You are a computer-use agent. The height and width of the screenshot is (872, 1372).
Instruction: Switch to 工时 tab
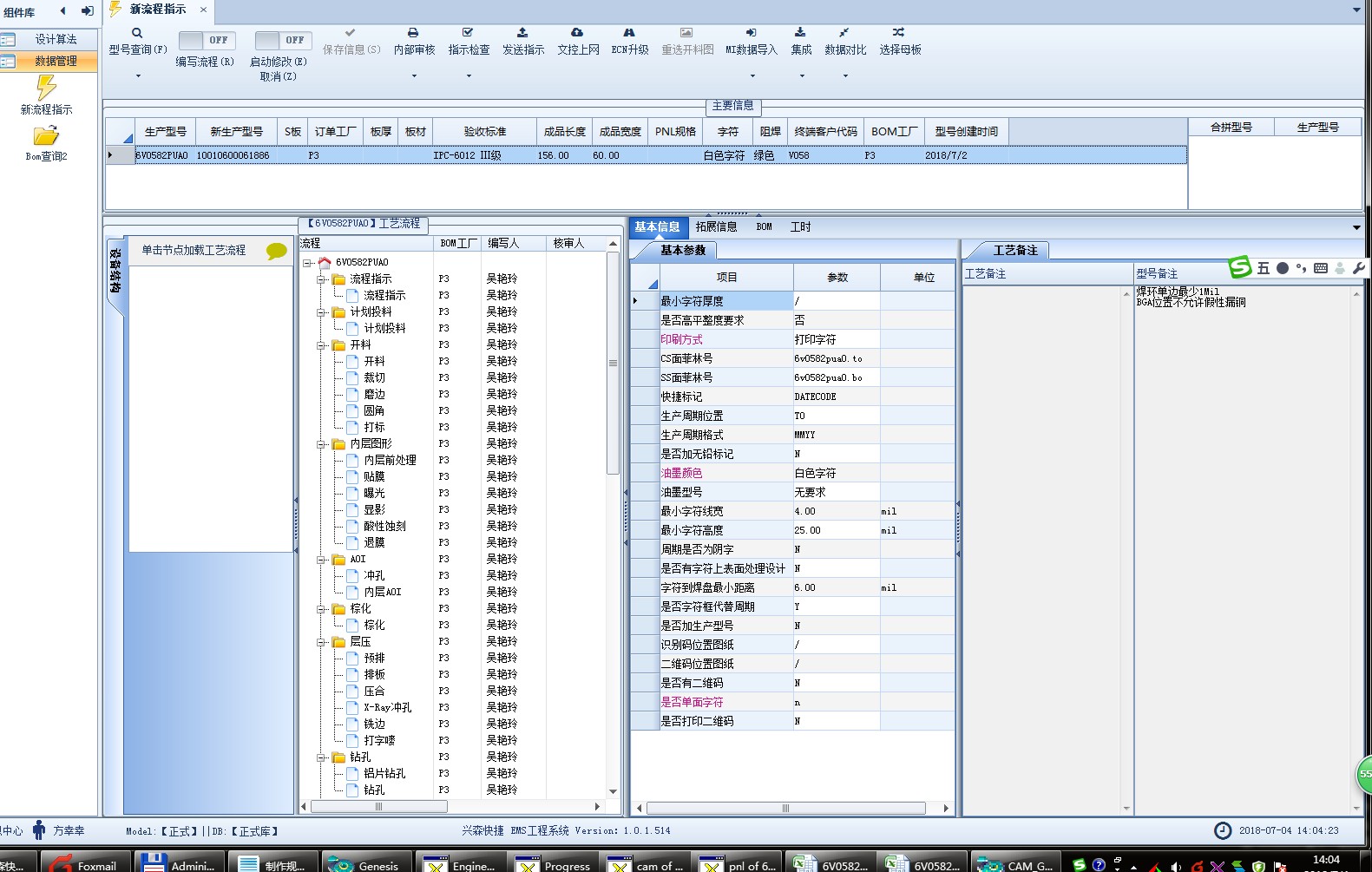pyautogui.click(x=800, y=226)
